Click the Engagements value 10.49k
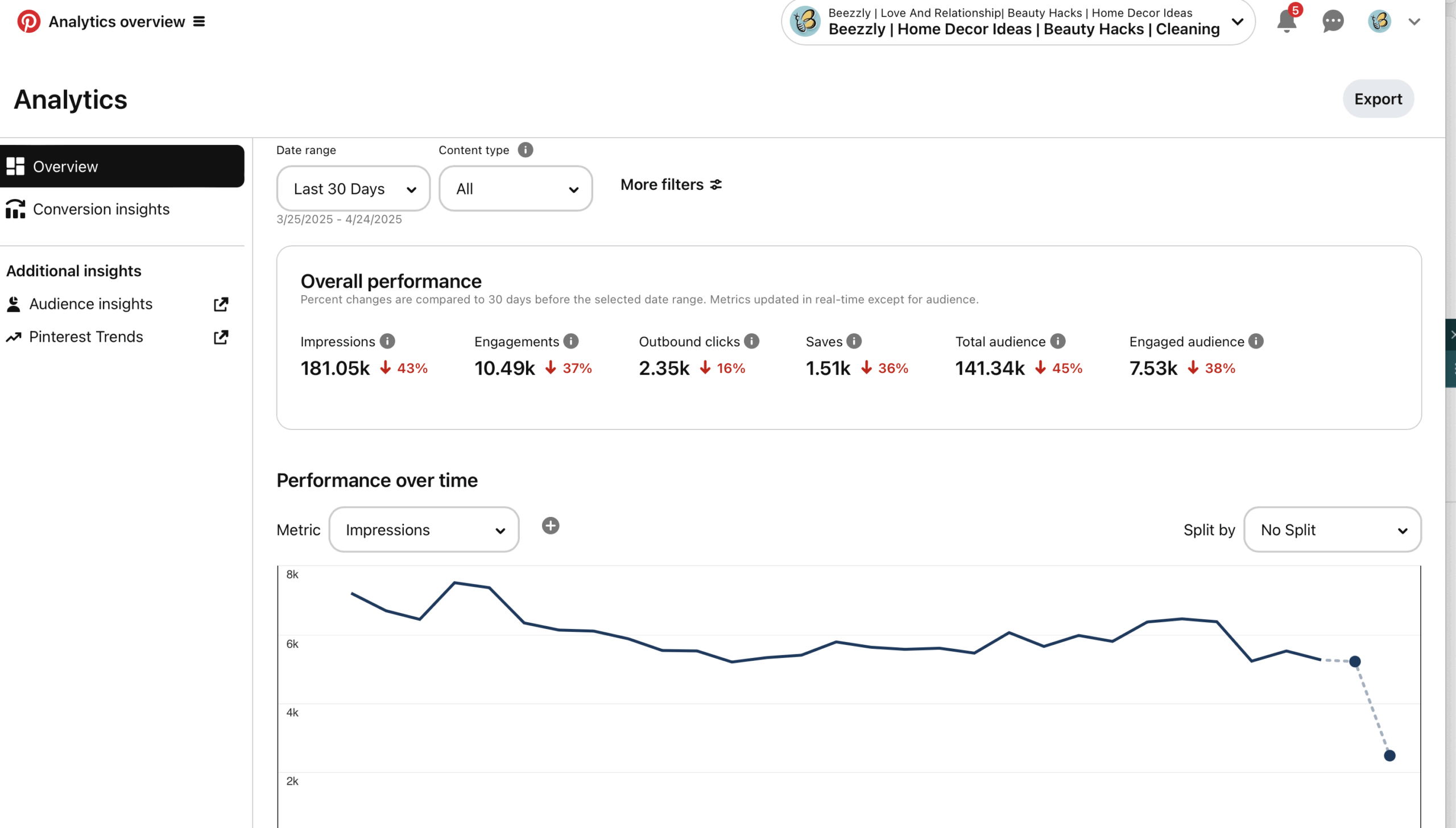Image resolution: width=1456 pixels, height=828 pixels. (x=504, y=369)
